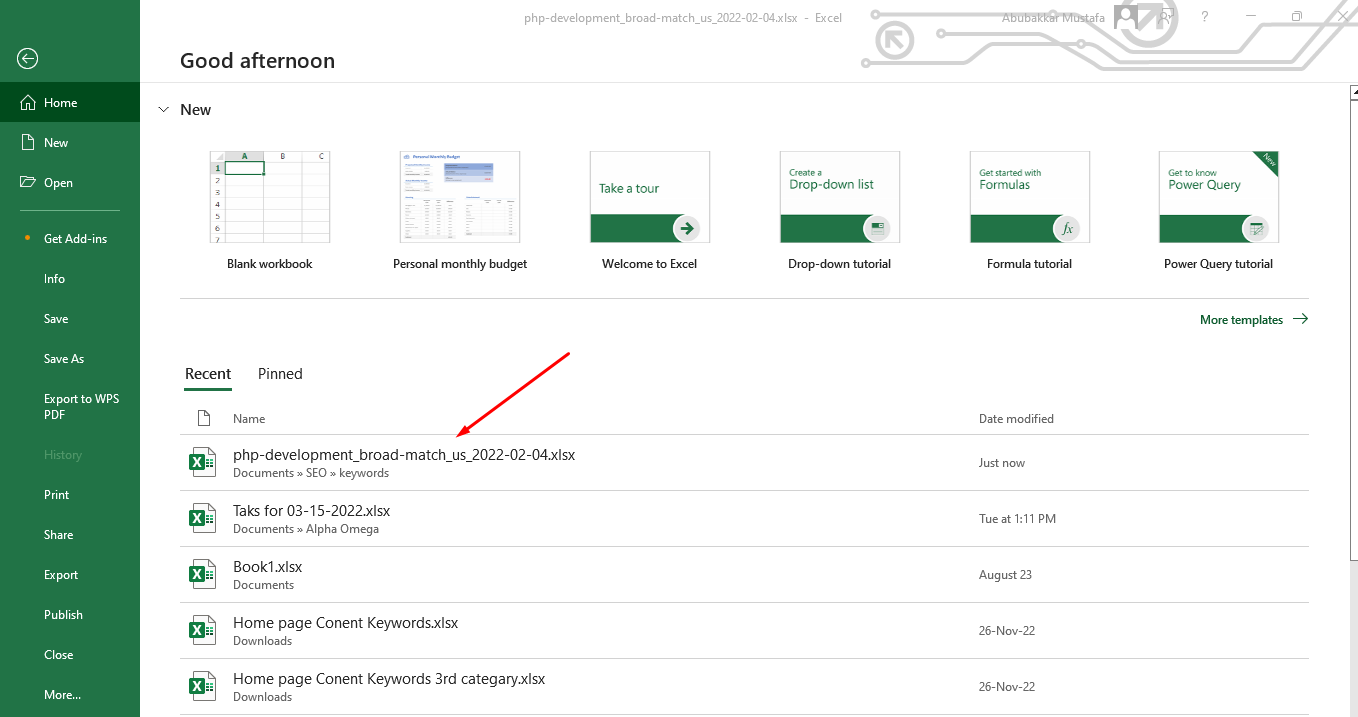Image resolution: width=1358 pixels, height=717 pixels.
Task: Switch to the Pinned tab
Action: tap(279, 373)
